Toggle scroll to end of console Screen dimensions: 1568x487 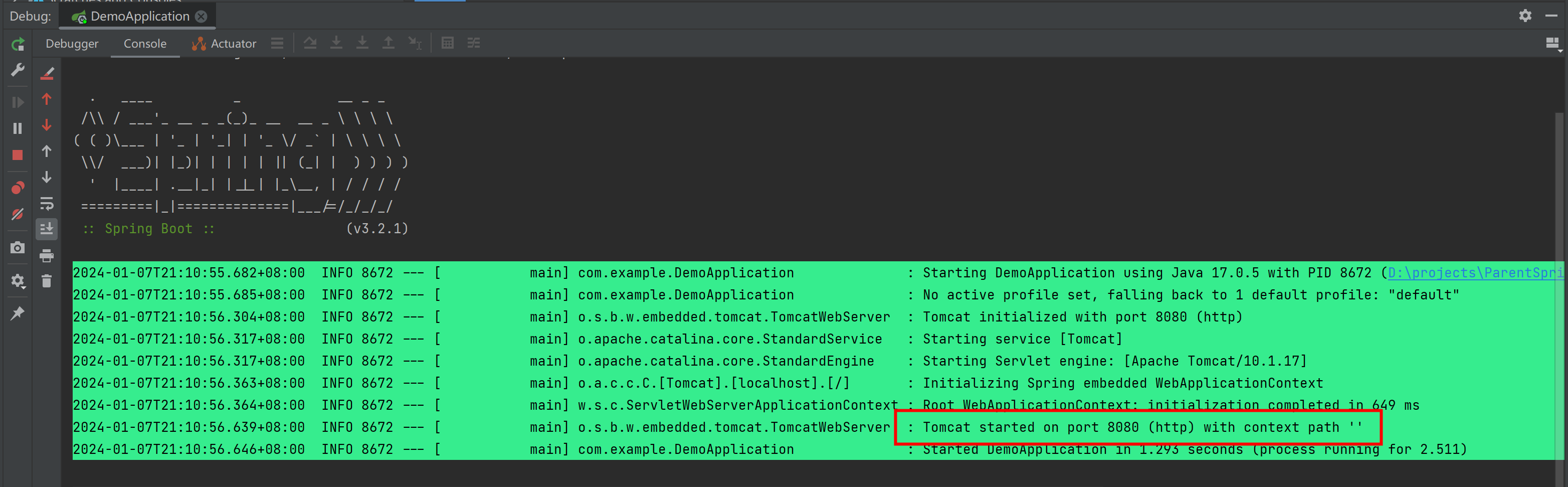pos(47,230)
